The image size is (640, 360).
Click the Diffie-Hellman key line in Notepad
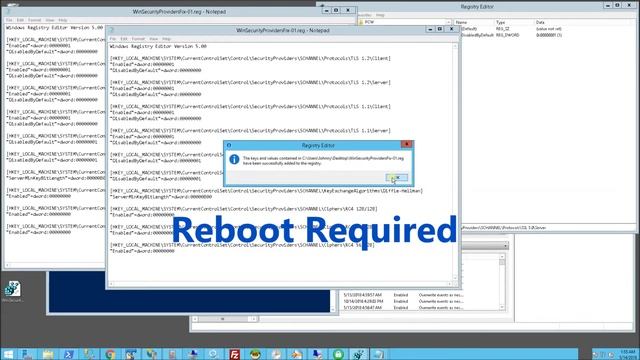[267, 191]
